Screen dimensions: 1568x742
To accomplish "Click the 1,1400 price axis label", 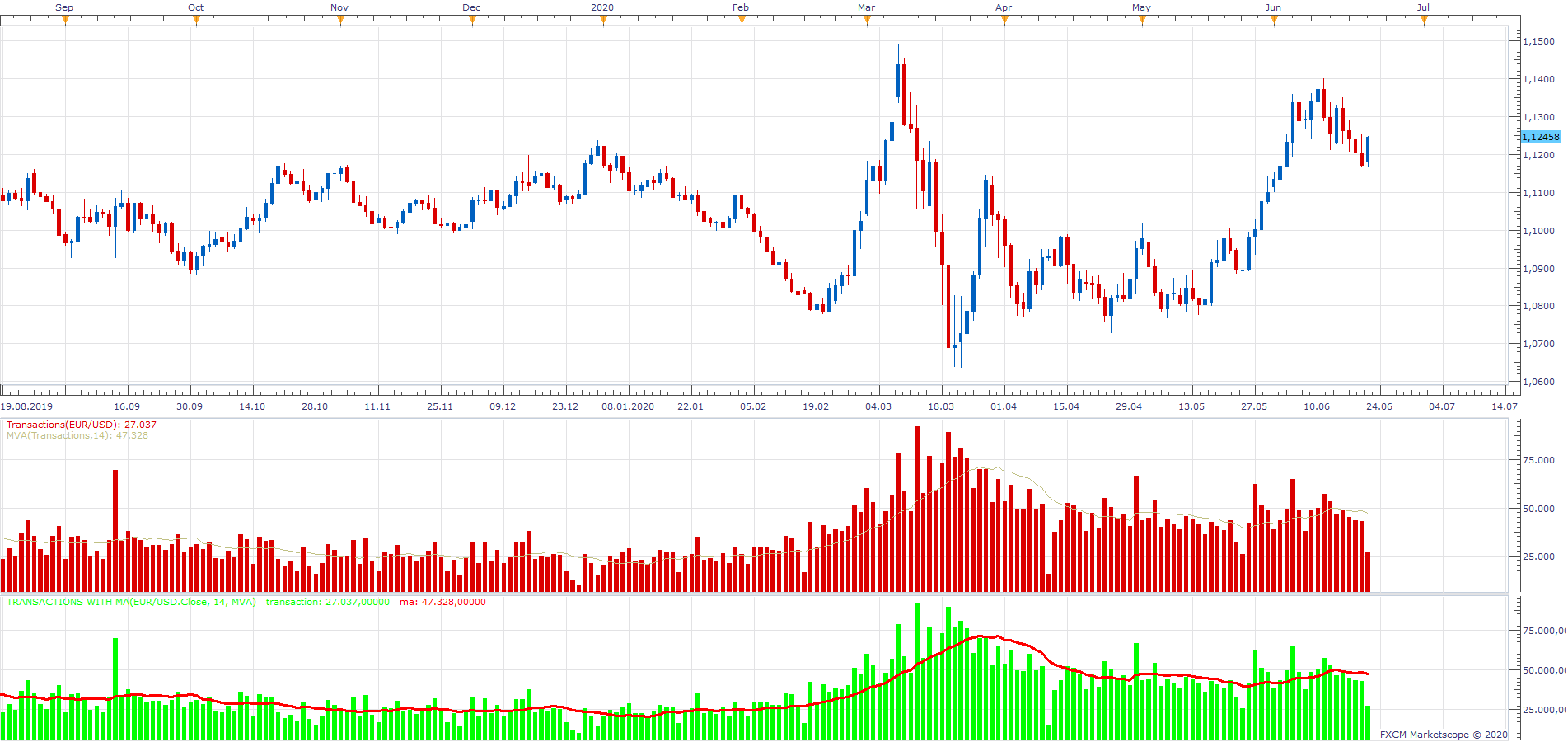I will pos(1538,79).
